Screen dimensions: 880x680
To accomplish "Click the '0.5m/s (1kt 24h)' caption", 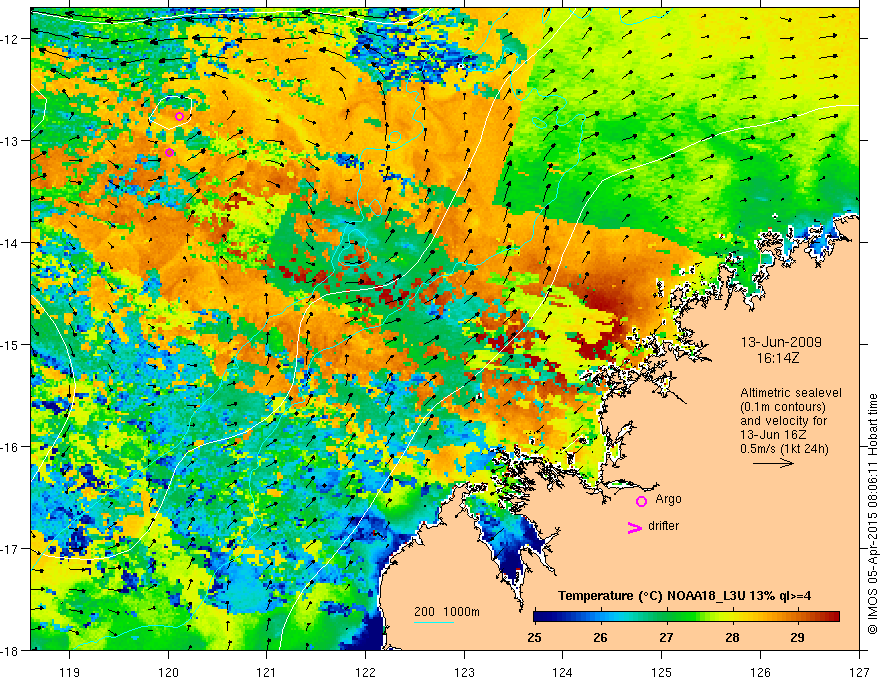I will pos(784,448).
